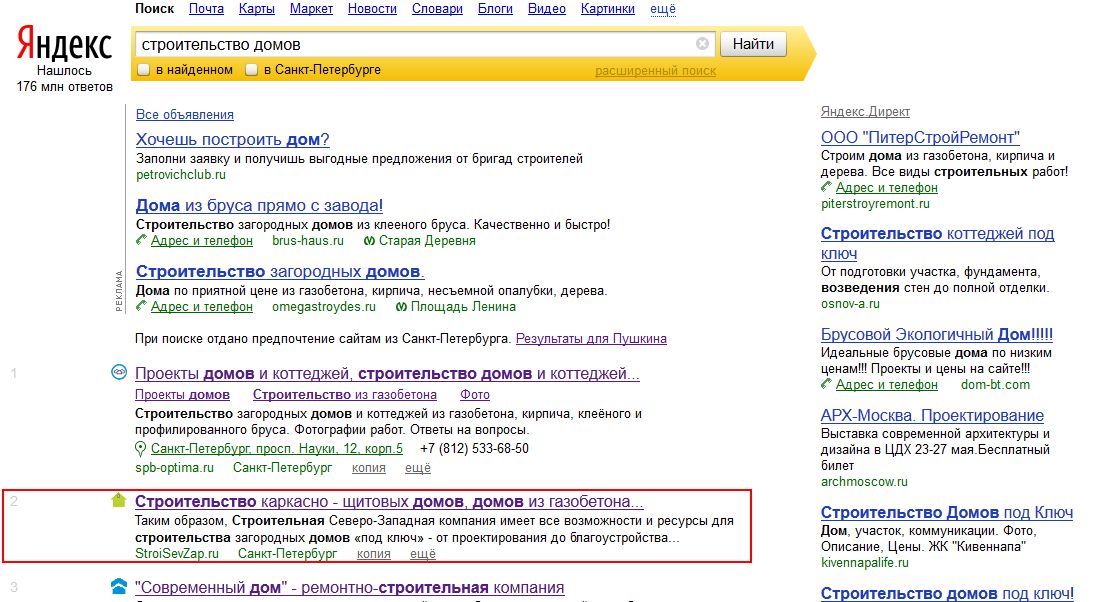Click the green house favicon beside result 2
This screenshot has height=602, width=1112.
pos(119,500)
